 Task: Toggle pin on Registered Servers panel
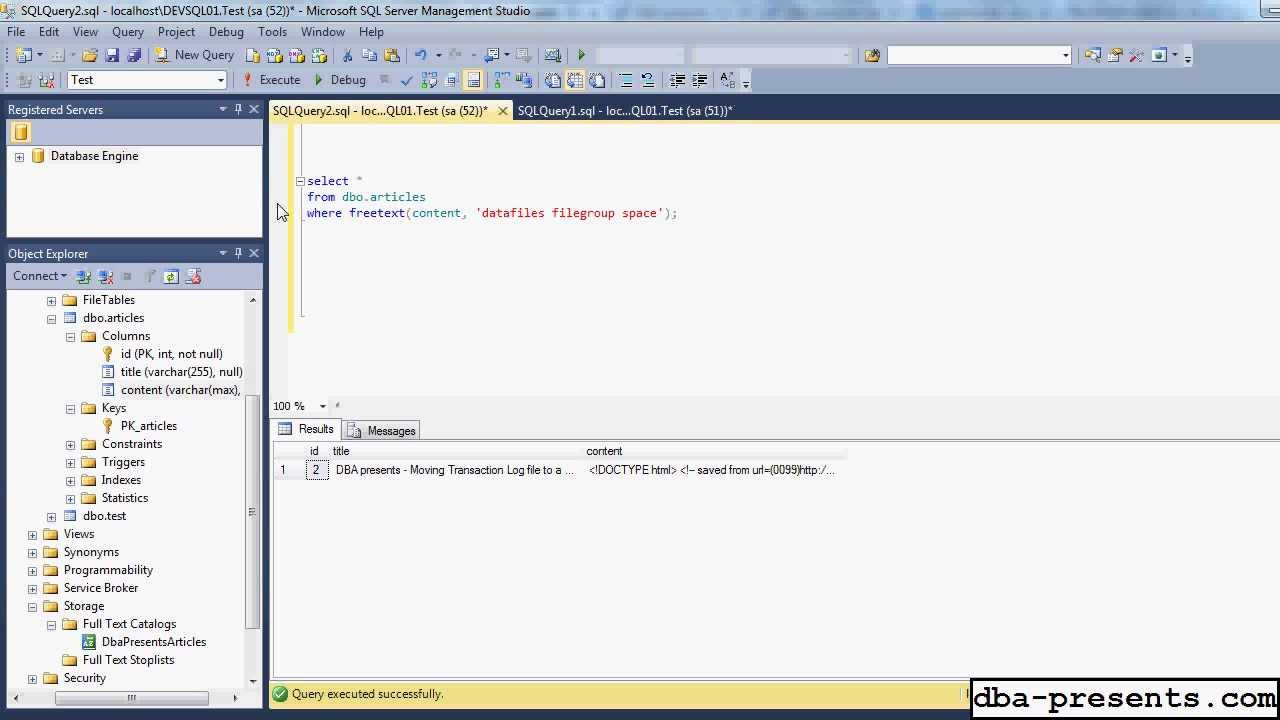click(238, 109)
